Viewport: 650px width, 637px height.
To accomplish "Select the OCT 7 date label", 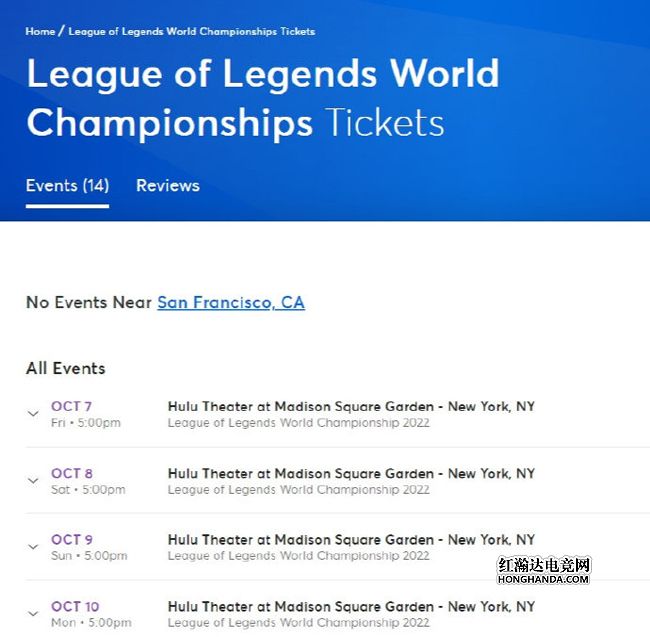I will [x=71, y=406].
